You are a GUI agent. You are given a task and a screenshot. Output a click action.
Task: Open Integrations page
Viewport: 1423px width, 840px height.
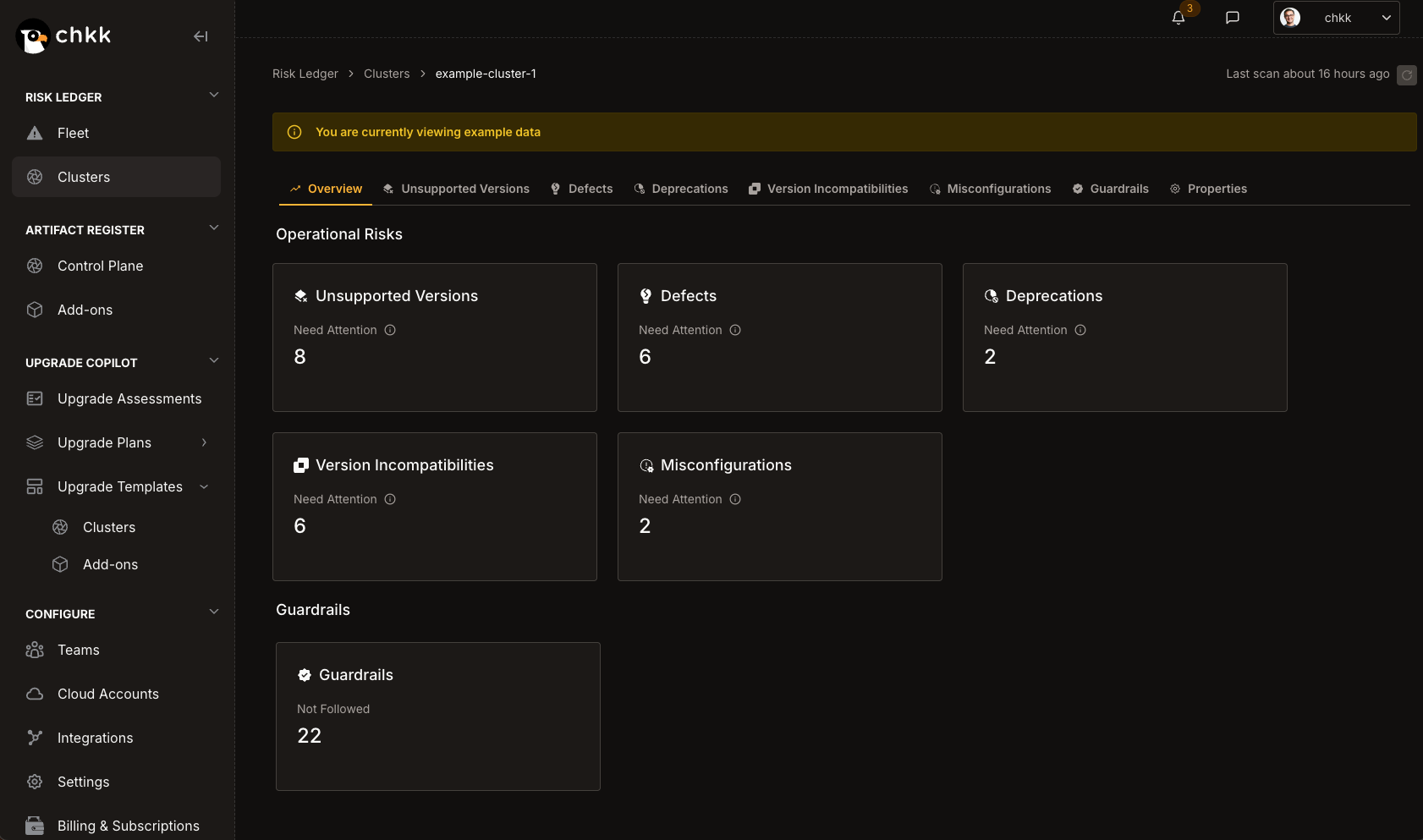[x=117, y=738]
